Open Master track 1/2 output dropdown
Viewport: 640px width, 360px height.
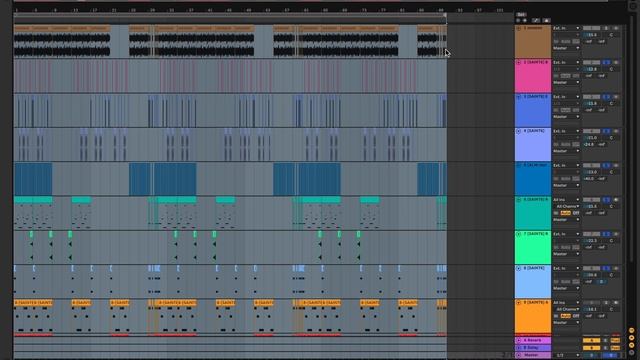[566, 355]
